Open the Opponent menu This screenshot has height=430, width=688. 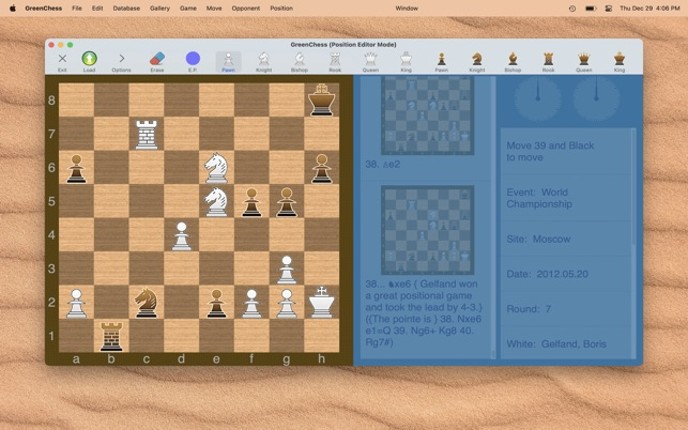click(x=246, y=8)
